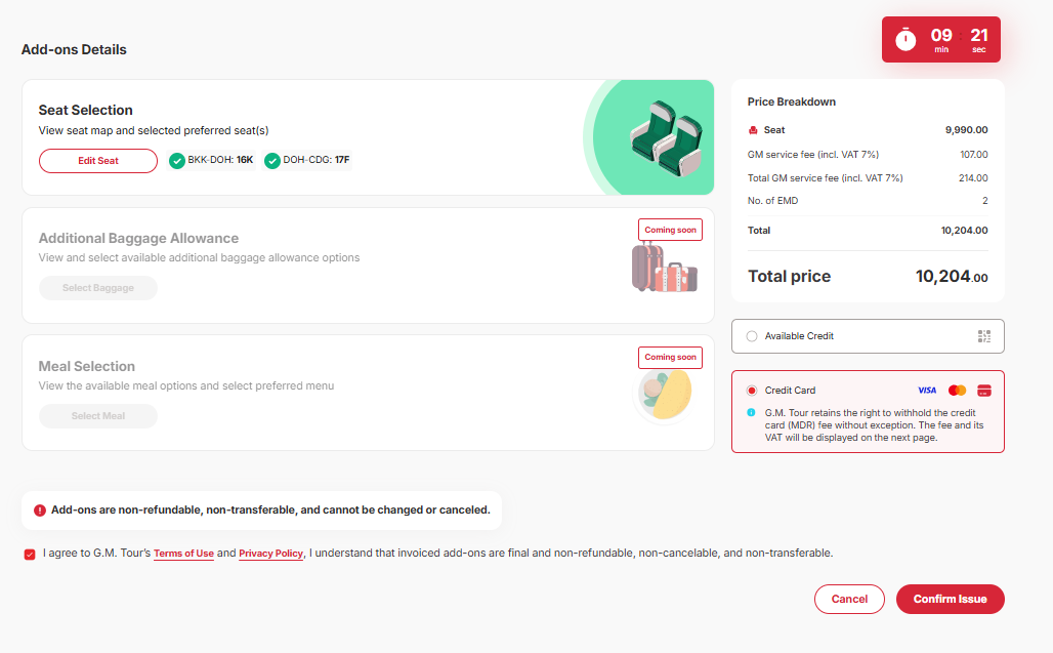Click the Edit Seat button
The image size is (1053, 653).
pyautogui.click(x=98, y=161)
